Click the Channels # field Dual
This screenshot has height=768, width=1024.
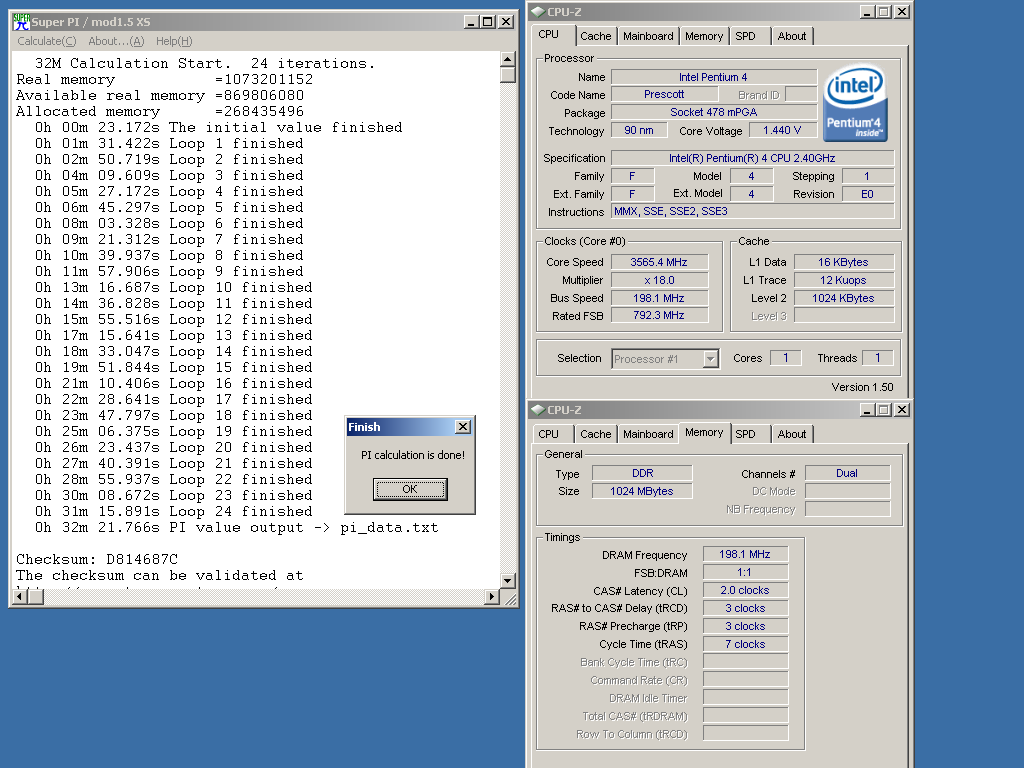click(847, 473)
